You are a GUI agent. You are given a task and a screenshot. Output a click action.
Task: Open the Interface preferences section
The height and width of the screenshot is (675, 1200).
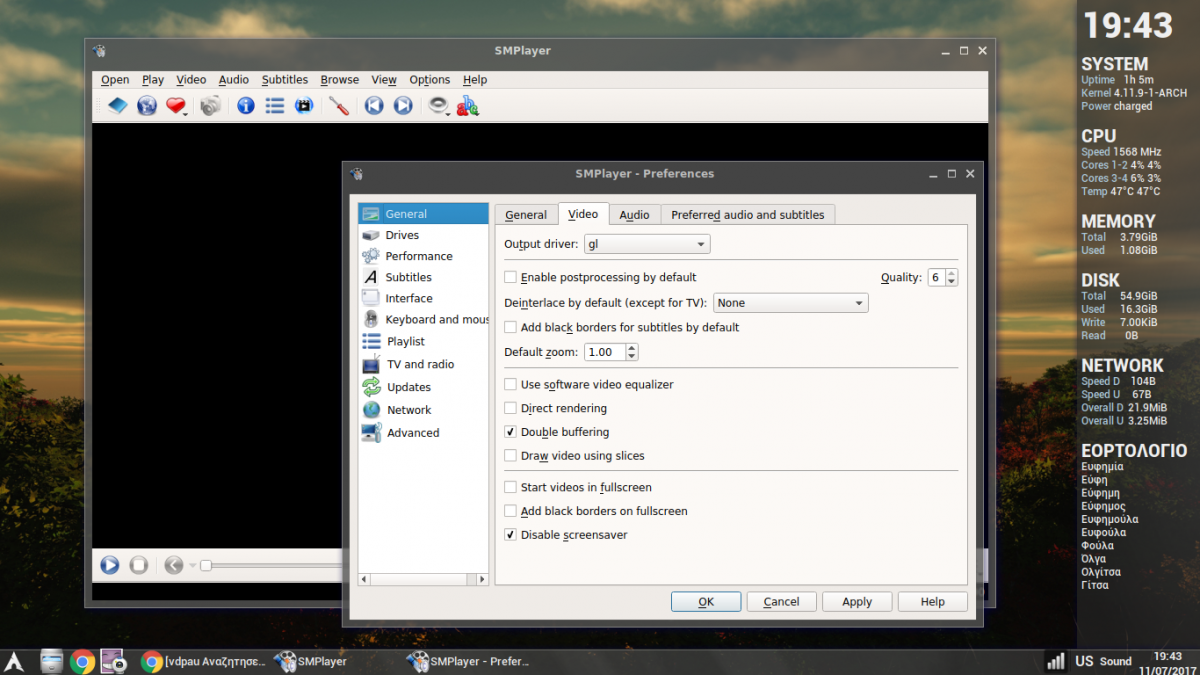[x=424, y=298]
